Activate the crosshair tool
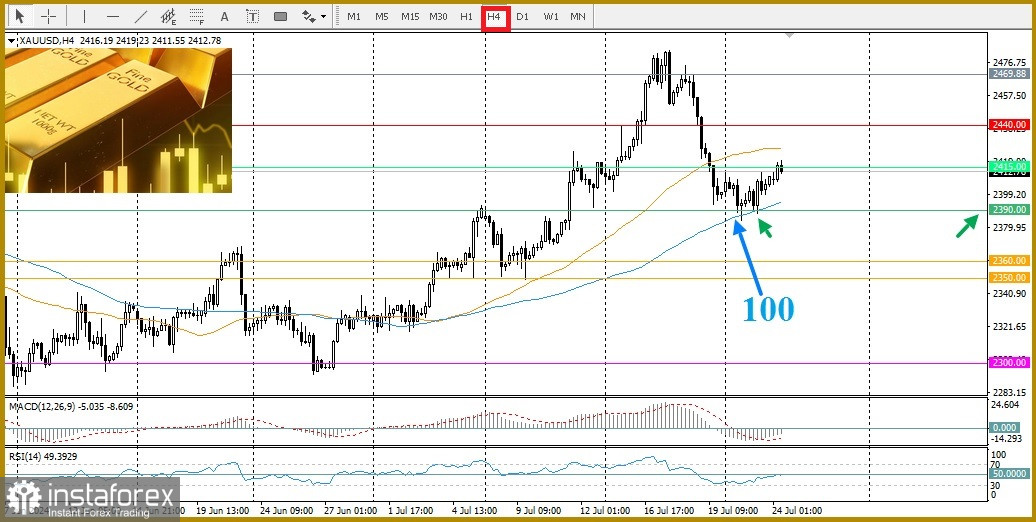 click(49, 16)
